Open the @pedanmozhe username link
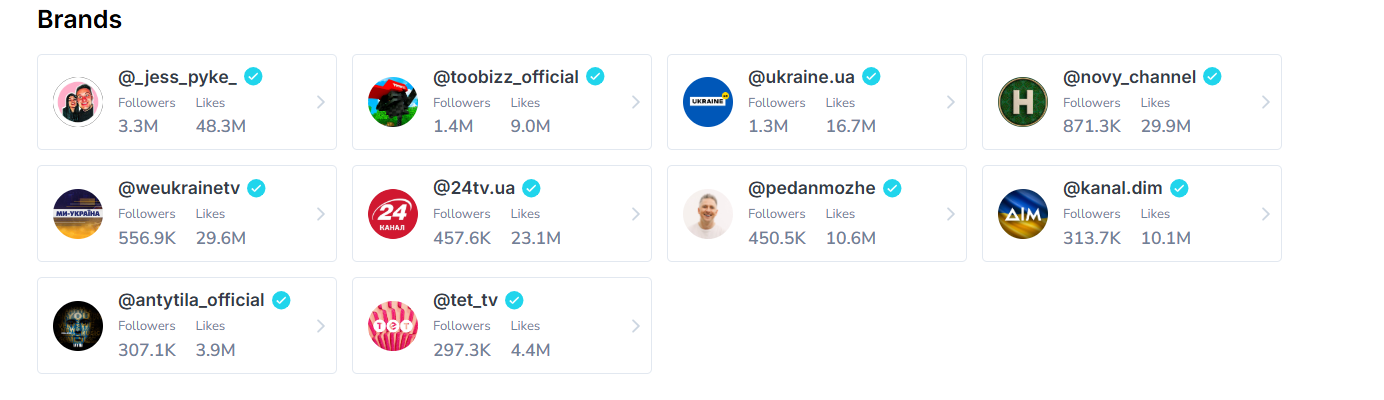The width and height of the screenshot is (1384, 400). coord(811,188)
